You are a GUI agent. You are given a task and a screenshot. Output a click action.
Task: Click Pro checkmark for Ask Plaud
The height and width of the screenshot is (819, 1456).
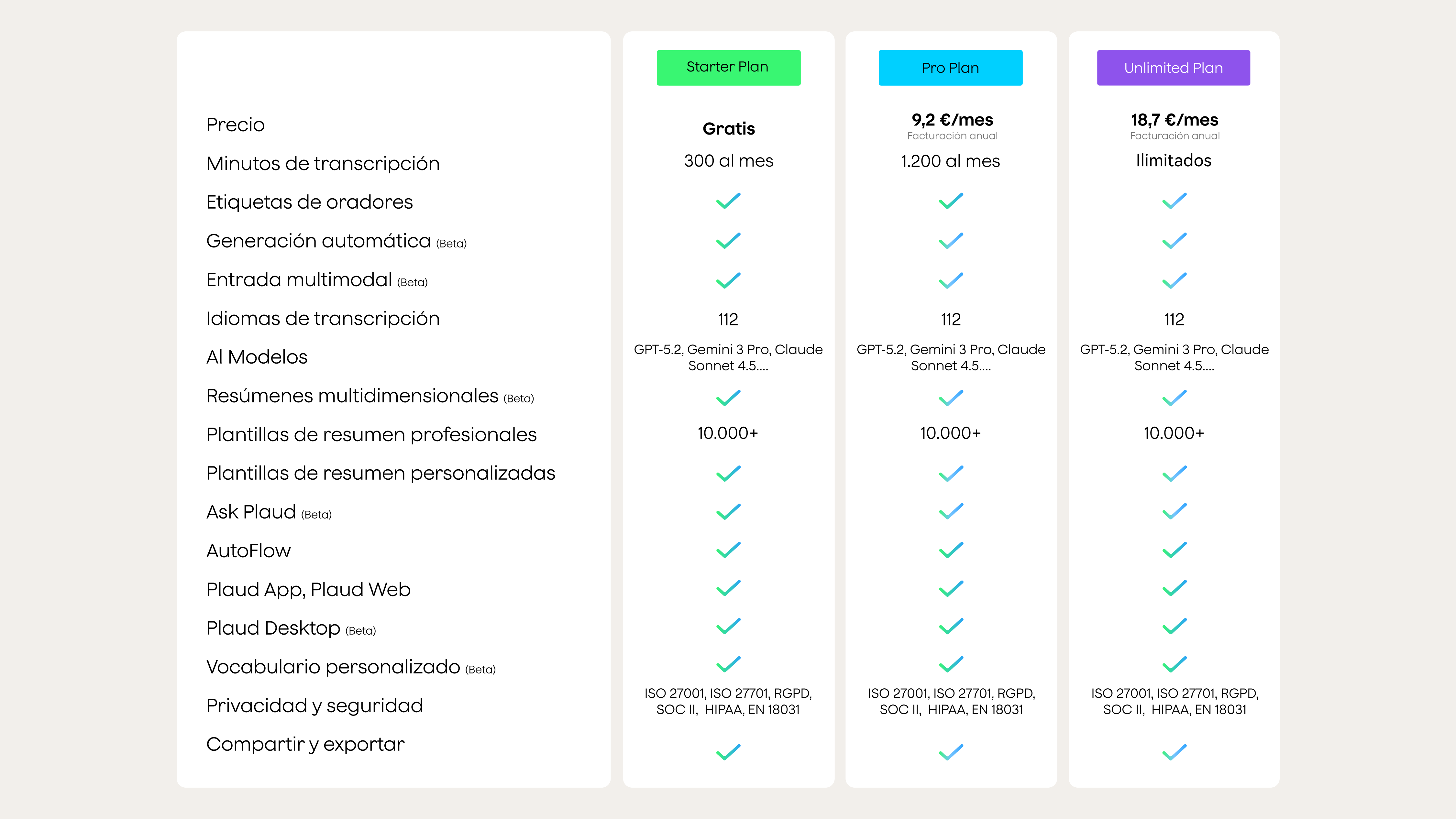(x=951, y=511)
